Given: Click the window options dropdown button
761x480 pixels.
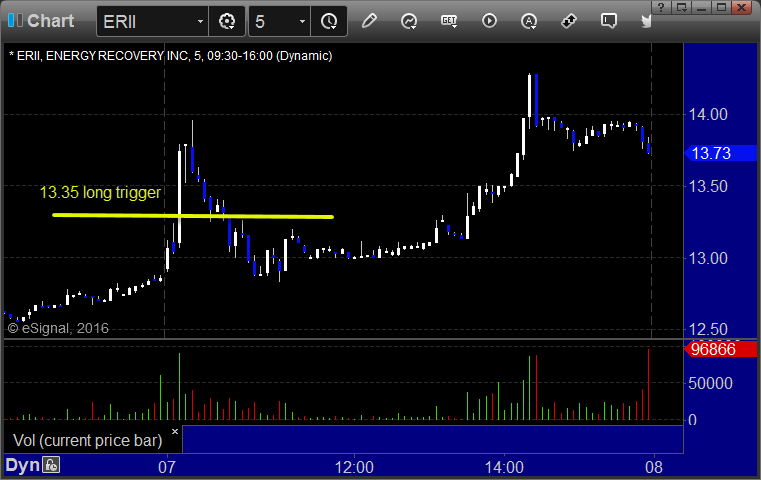Looking at the screenshot, I should click(681, 7).
